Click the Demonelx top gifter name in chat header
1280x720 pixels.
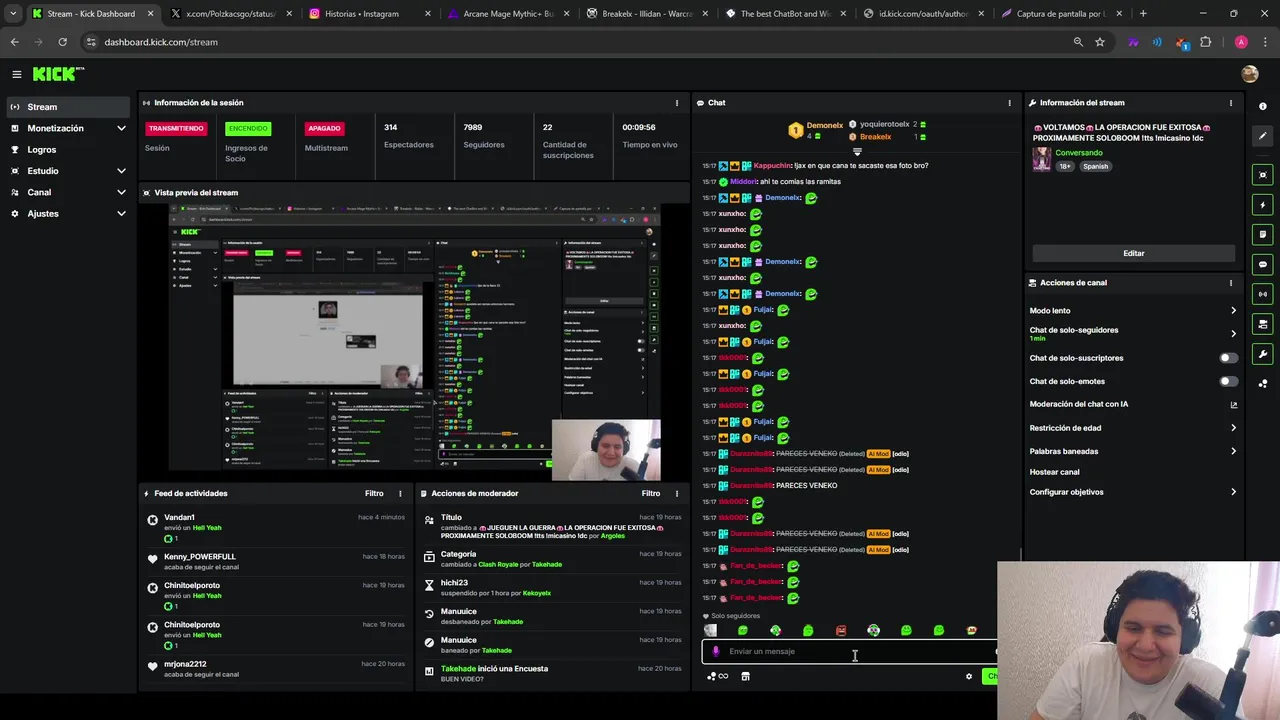click(x=825, y=126)
